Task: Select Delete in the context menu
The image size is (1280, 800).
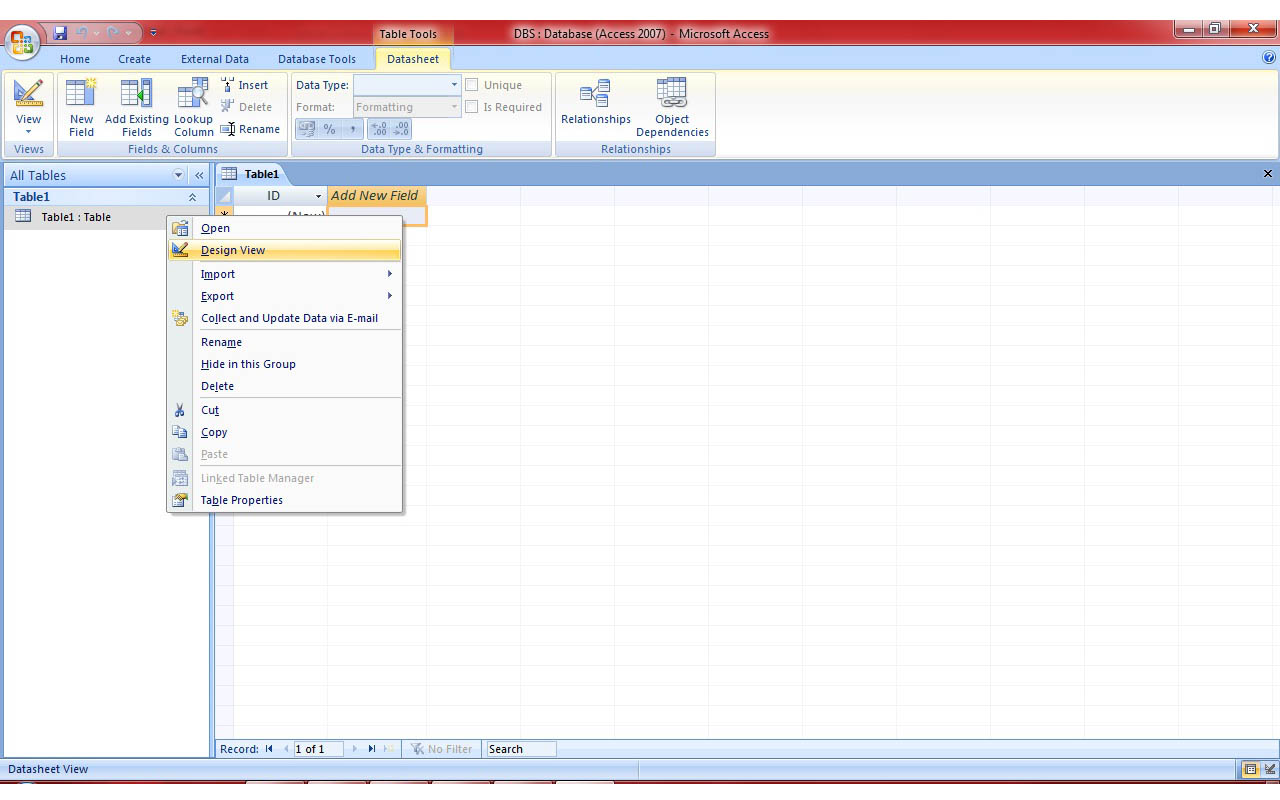Action: click(x=285, y=386)
